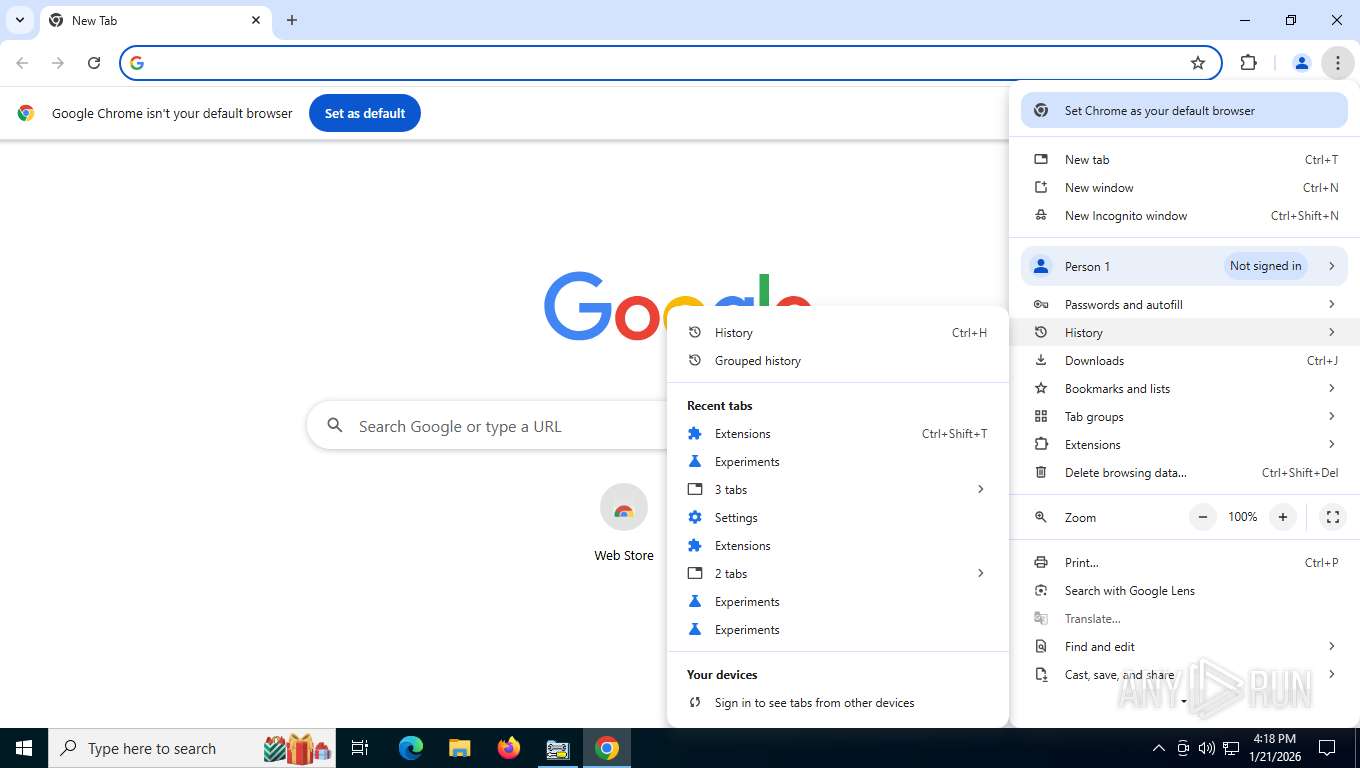Click the Chrome taskbar icon
1360x768 pixels.
pos(607,748)
